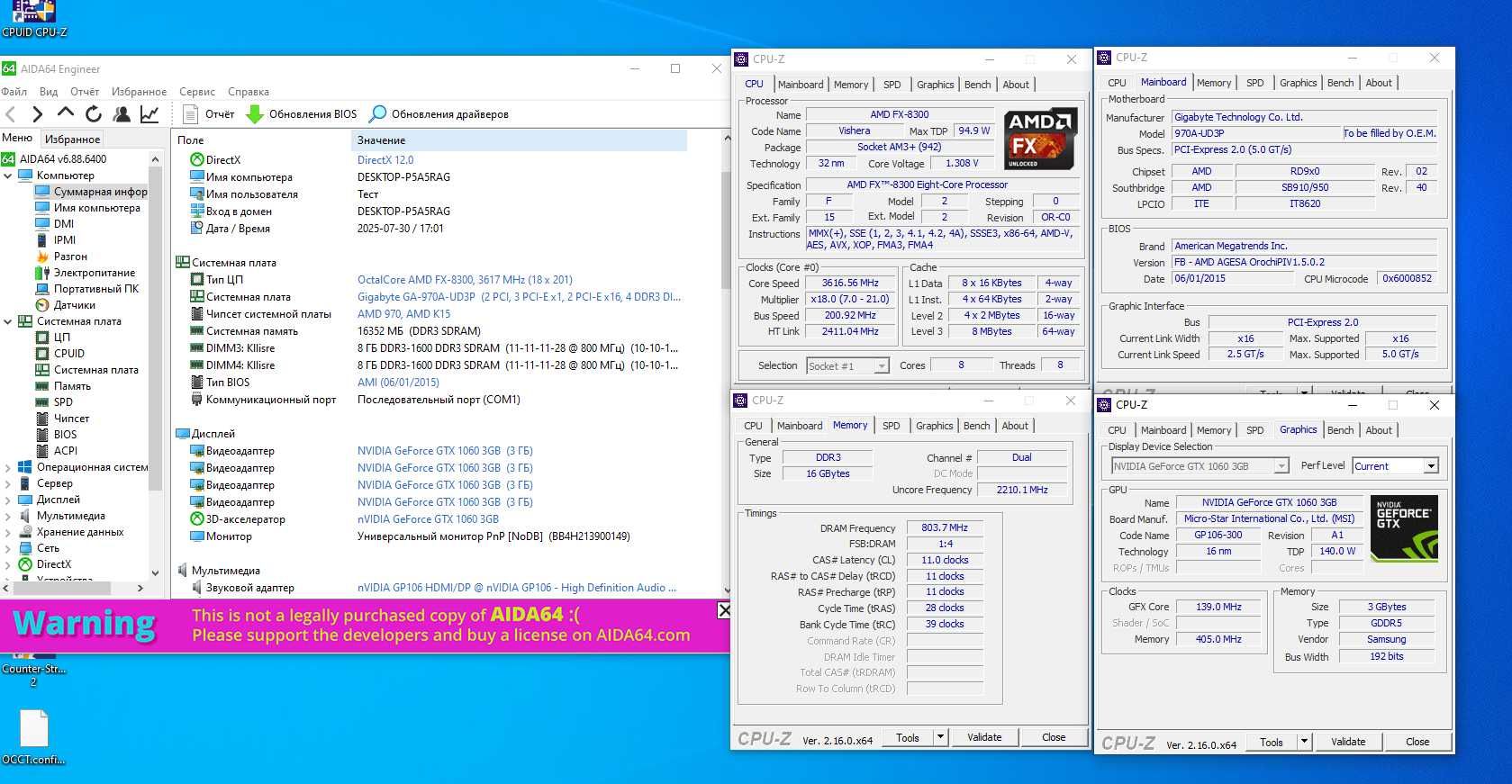Open Отчёт report in AIDA64 toolbar
This screenshot has width=1512, height=784.
209,114
